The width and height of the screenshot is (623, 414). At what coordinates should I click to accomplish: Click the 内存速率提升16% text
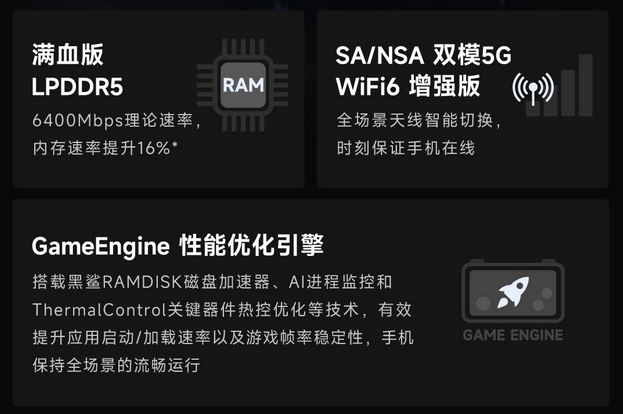[x=105, y=148]
